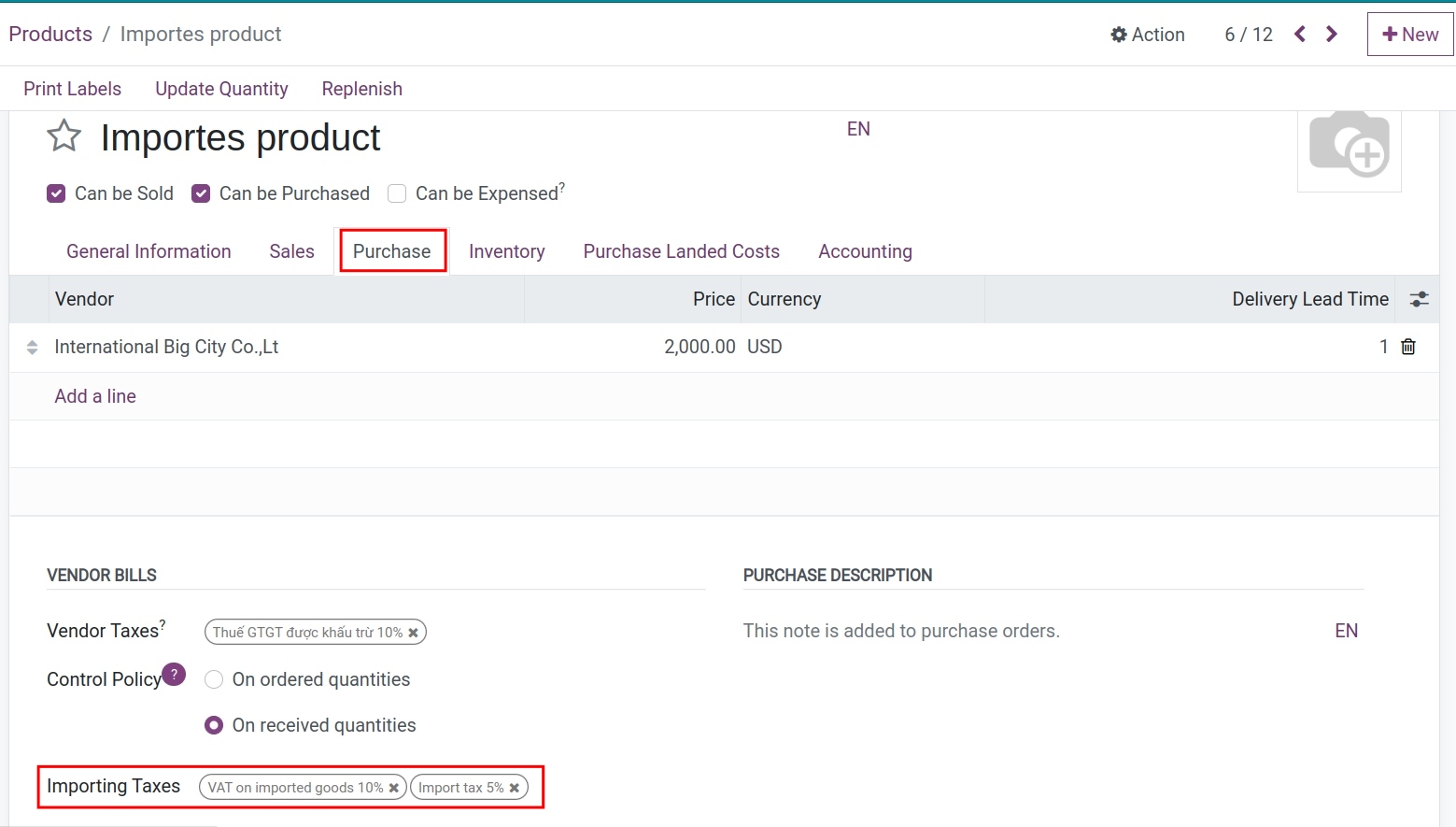Toggle Can be Purchased checkbox

click(201, 193)
